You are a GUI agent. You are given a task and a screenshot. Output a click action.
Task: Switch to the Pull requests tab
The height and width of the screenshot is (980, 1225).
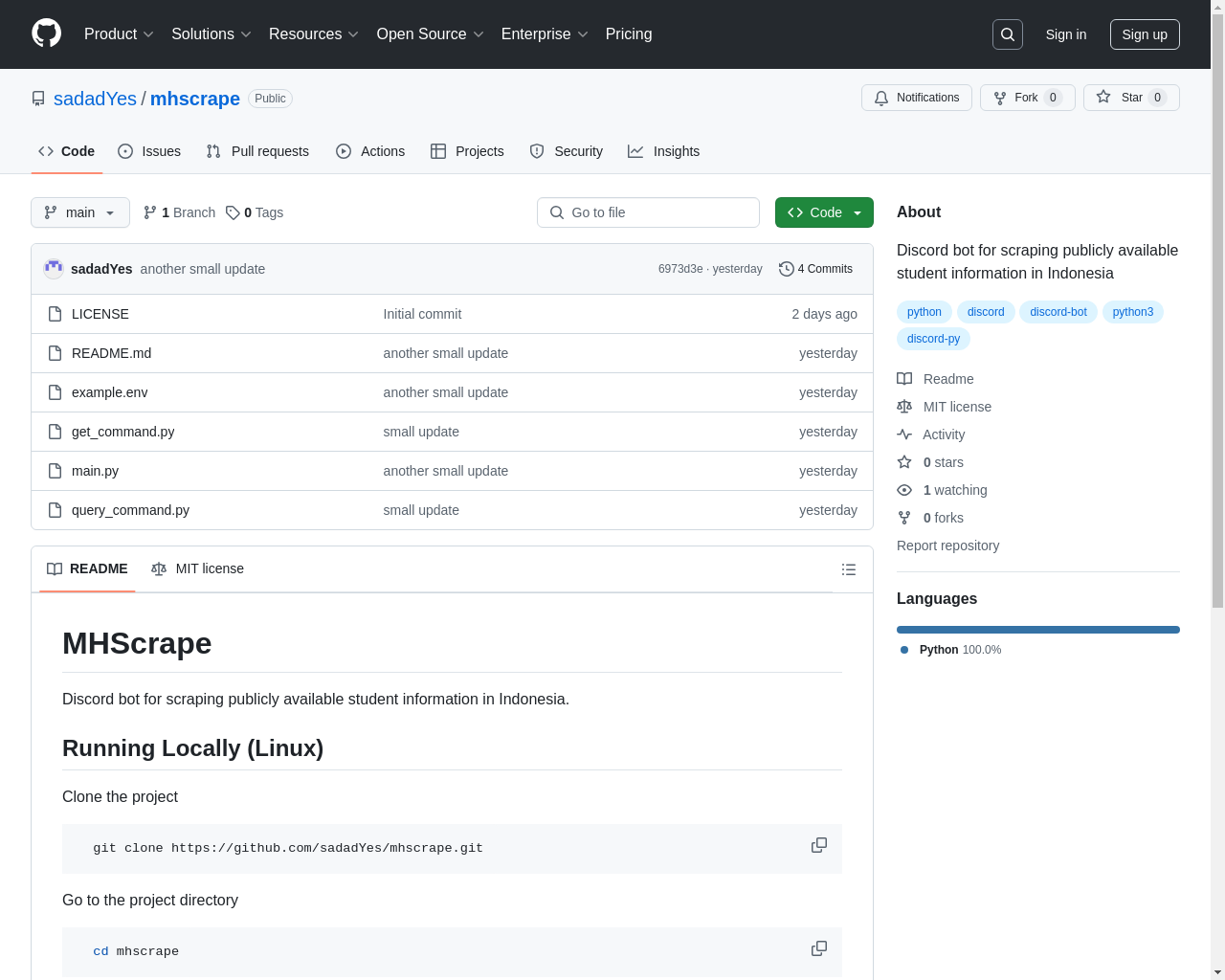257,151
